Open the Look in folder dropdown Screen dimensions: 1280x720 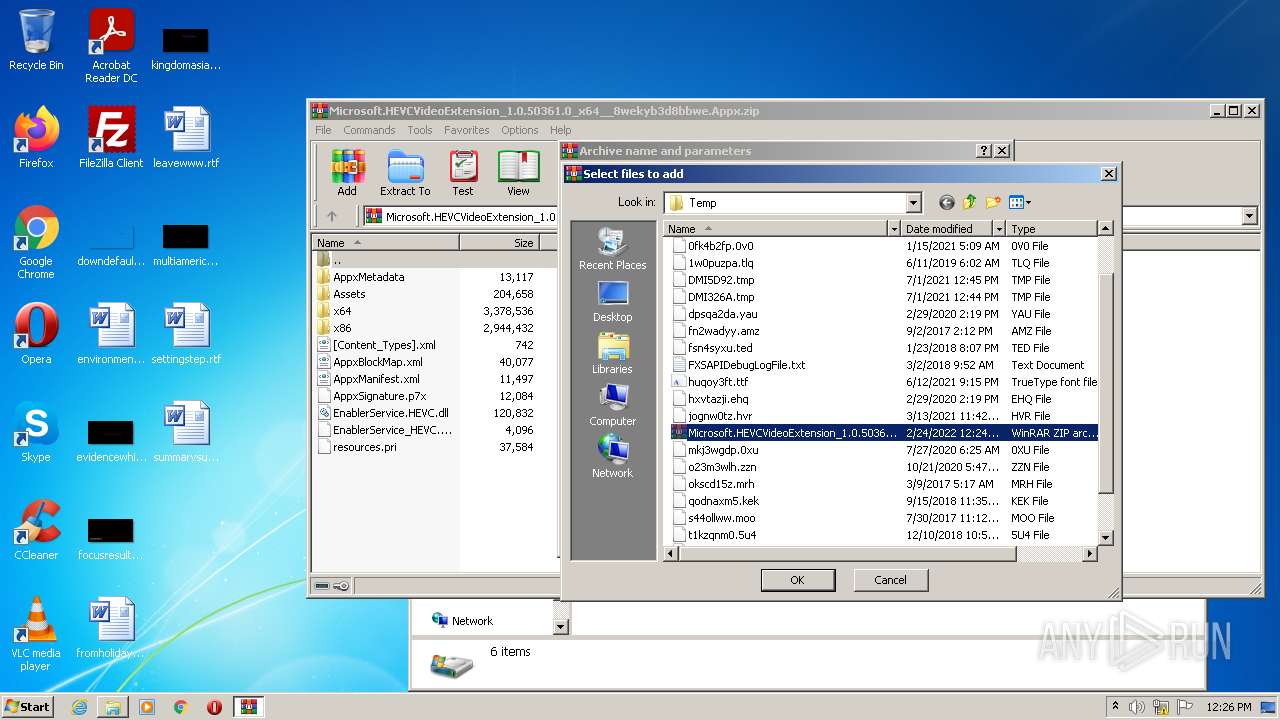[913, 203]
